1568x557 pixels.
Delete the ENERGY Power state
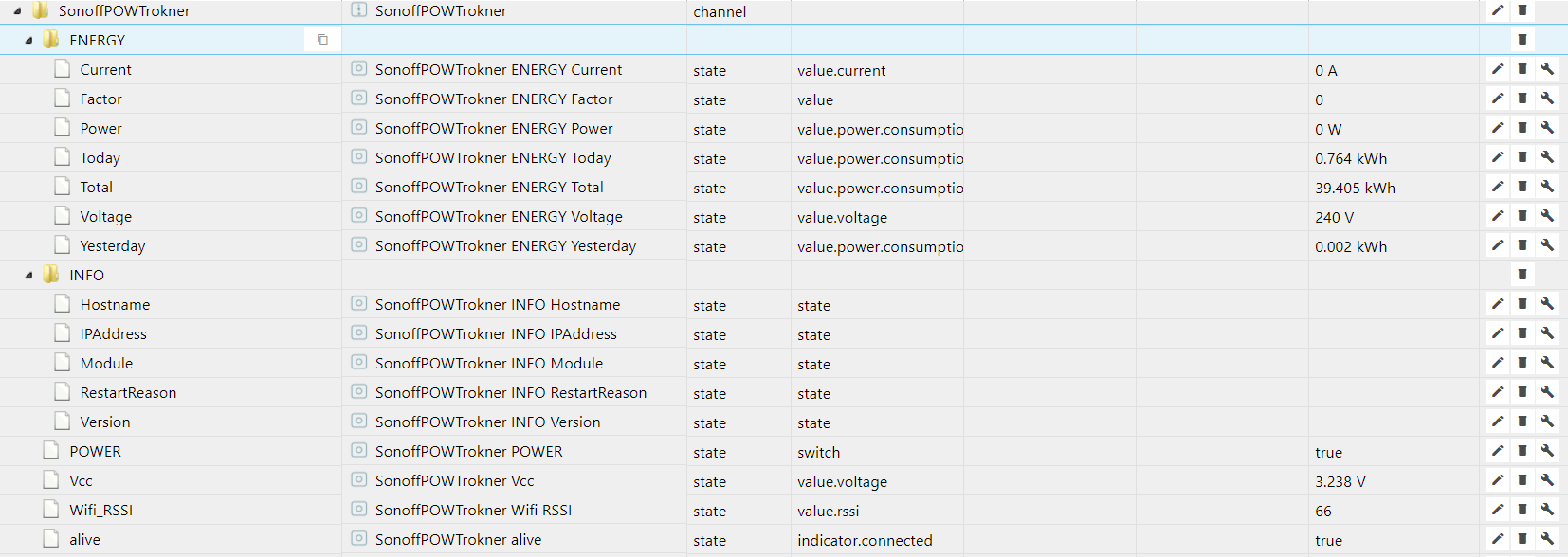(x=1522, y=128)
